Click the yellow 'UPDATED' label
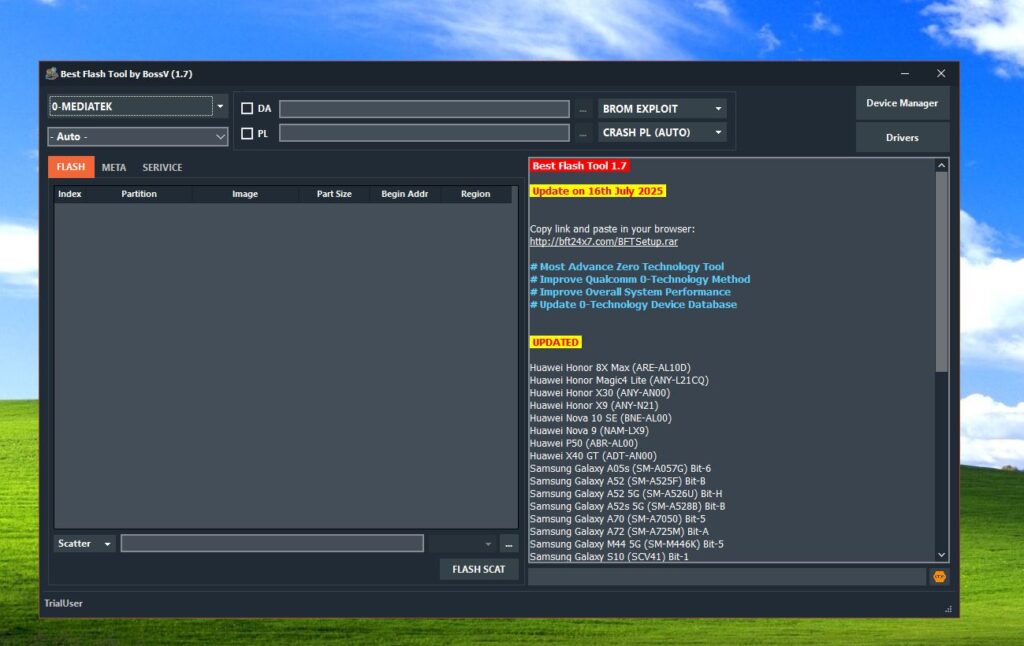This screenshot has height=646, width=1024. (555, 342)
